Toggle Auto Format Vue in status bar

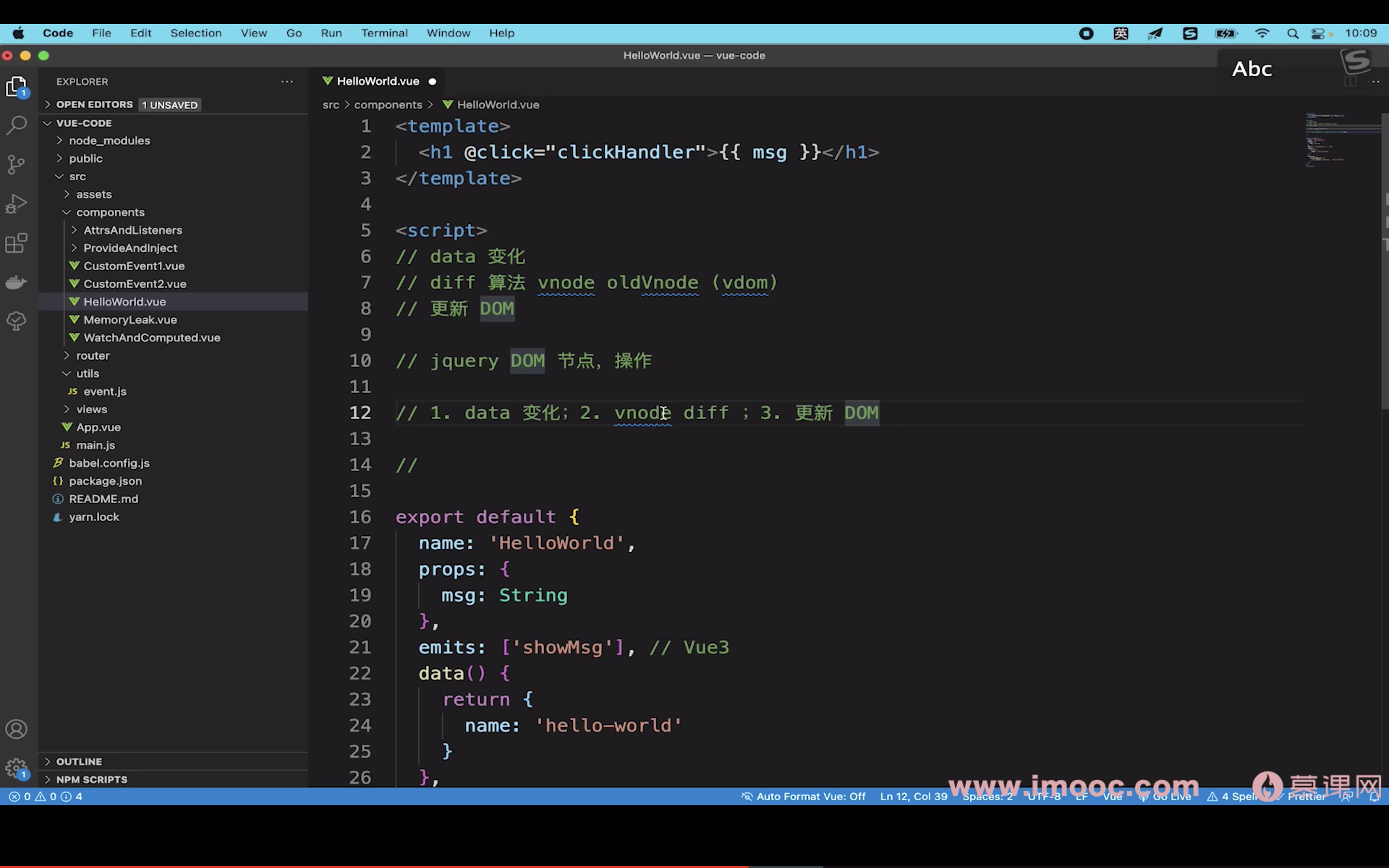803,796
